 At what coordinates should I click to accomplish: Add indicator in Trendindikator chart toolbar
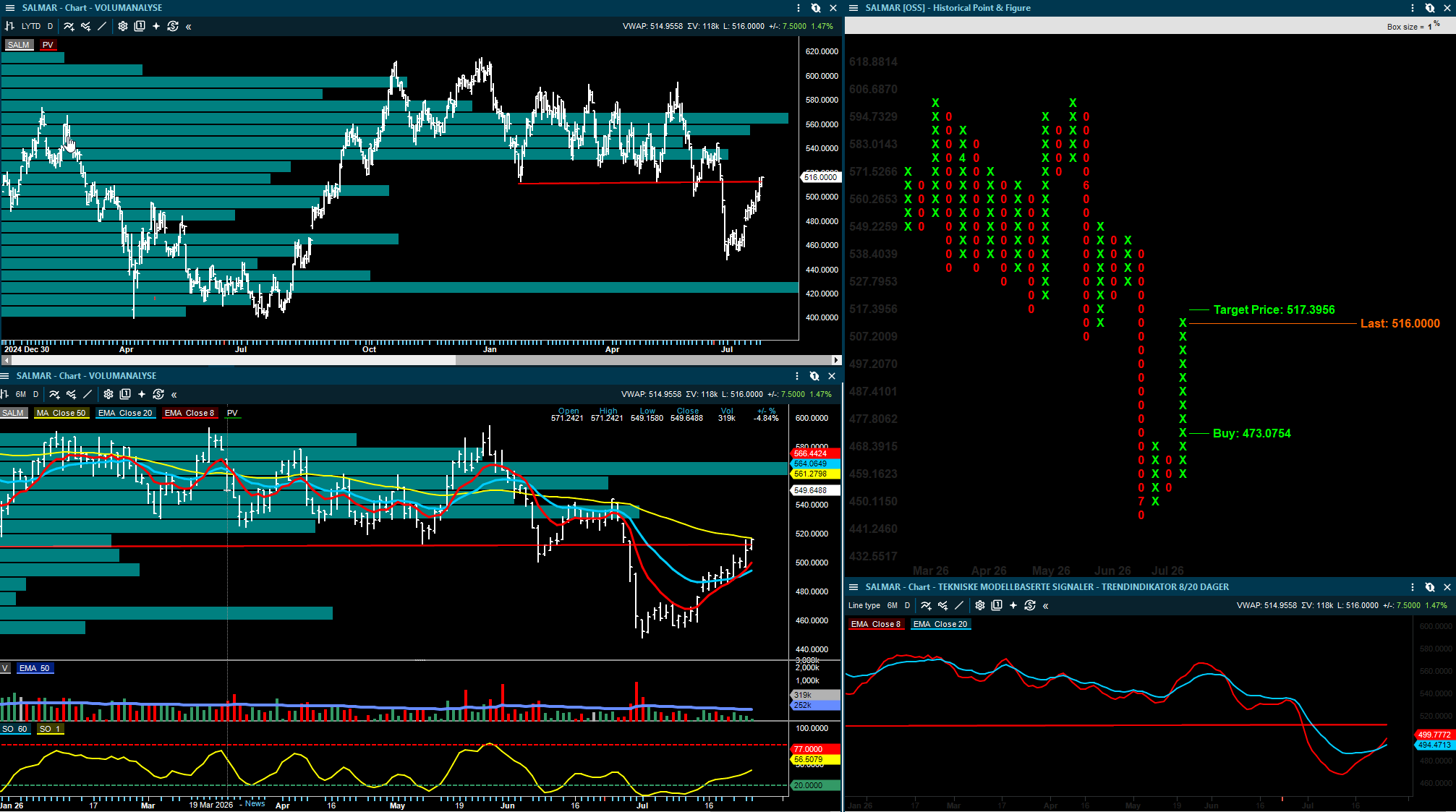pos(926,605)
